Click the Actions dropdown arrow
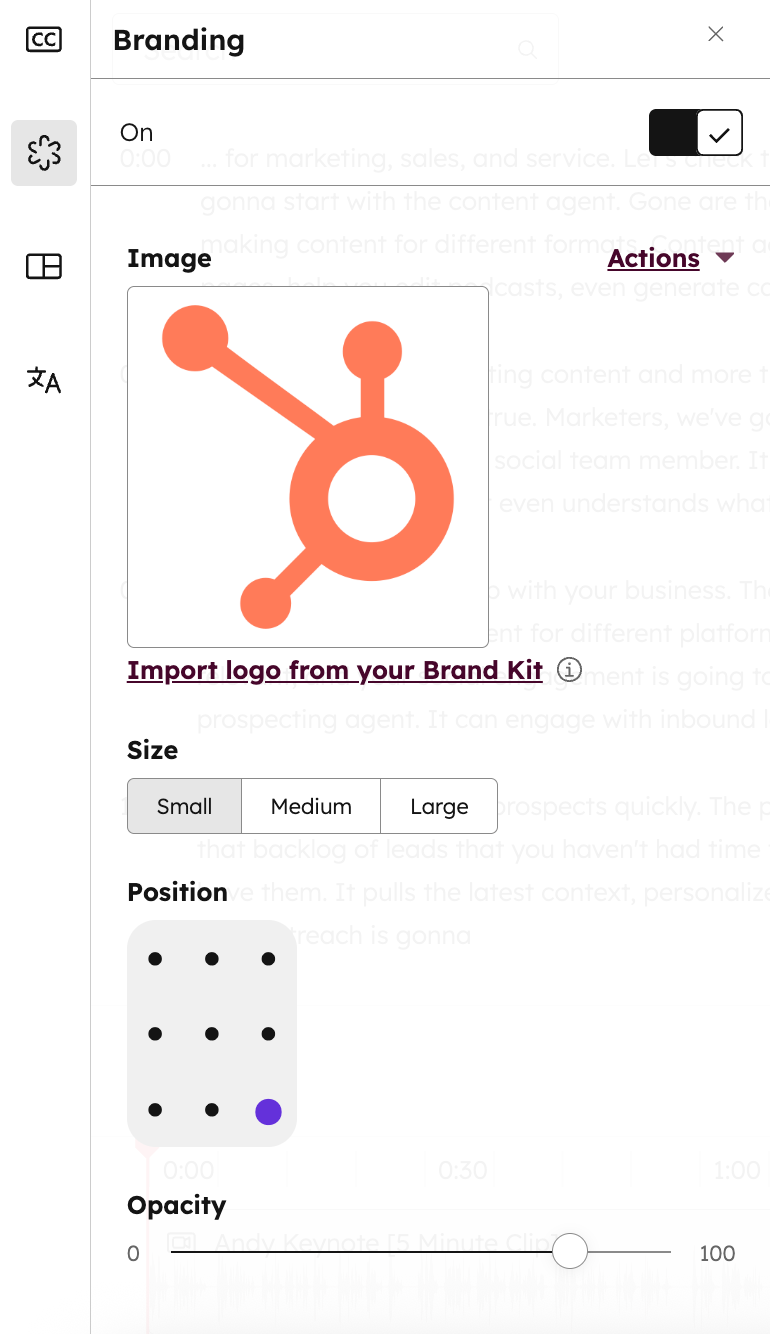 [x=725, y=258]
